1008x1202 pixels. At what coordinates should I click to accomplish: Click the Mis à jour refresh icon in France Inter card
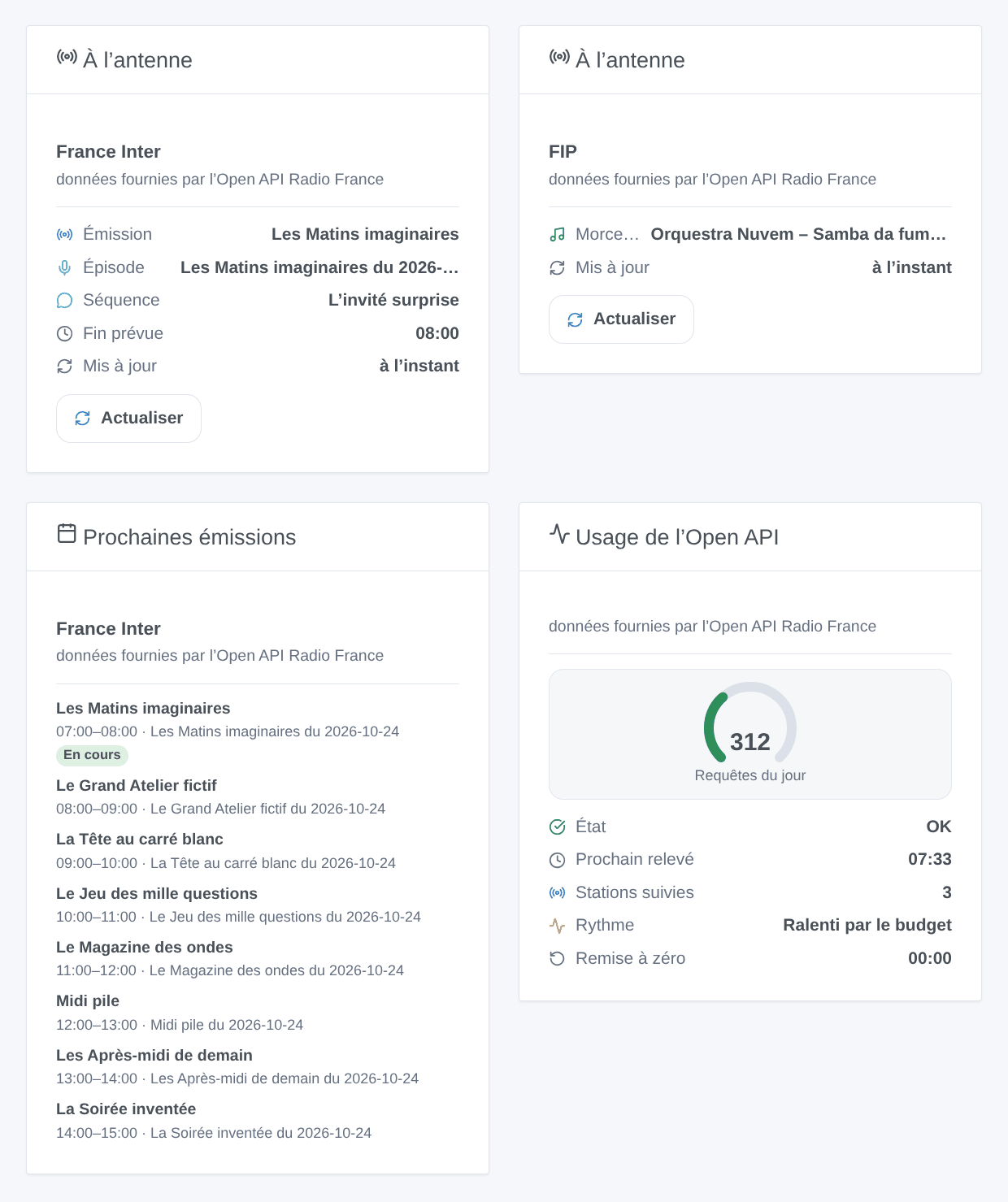coord(64,367)
